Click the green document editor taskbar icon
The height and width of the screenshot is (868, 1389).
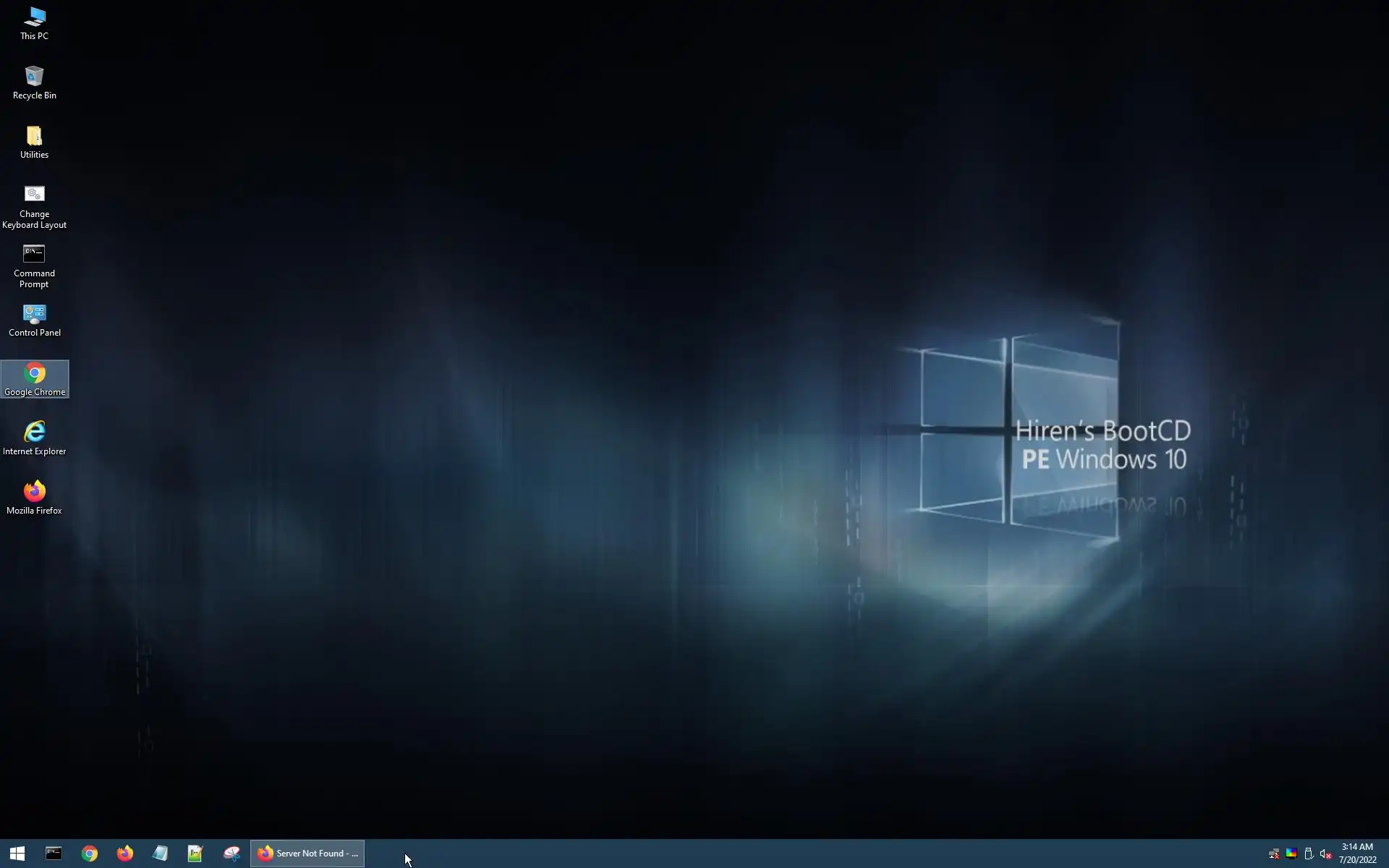pos(195,854)
